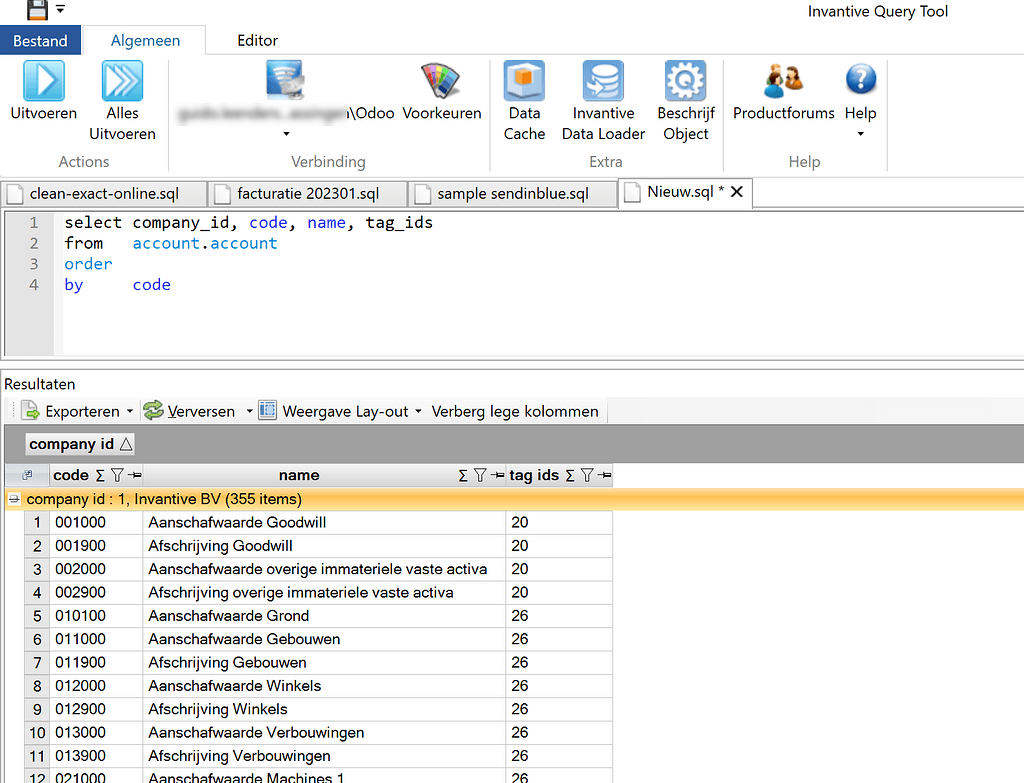Open the Data Cache panel

click(524, 95)
